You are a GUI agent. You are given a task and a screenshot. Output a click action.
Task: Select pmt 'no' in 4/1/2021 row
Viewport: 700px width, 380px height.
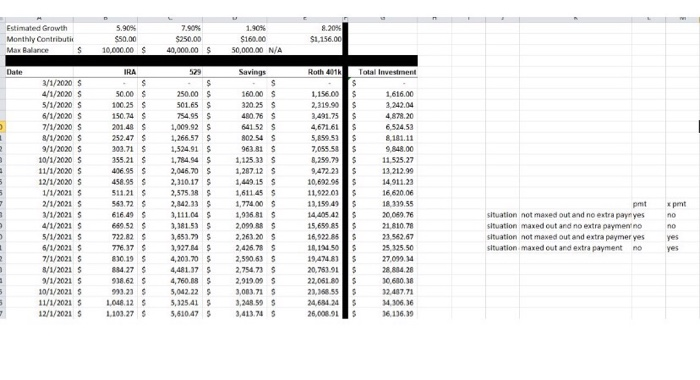pos(648,226)
